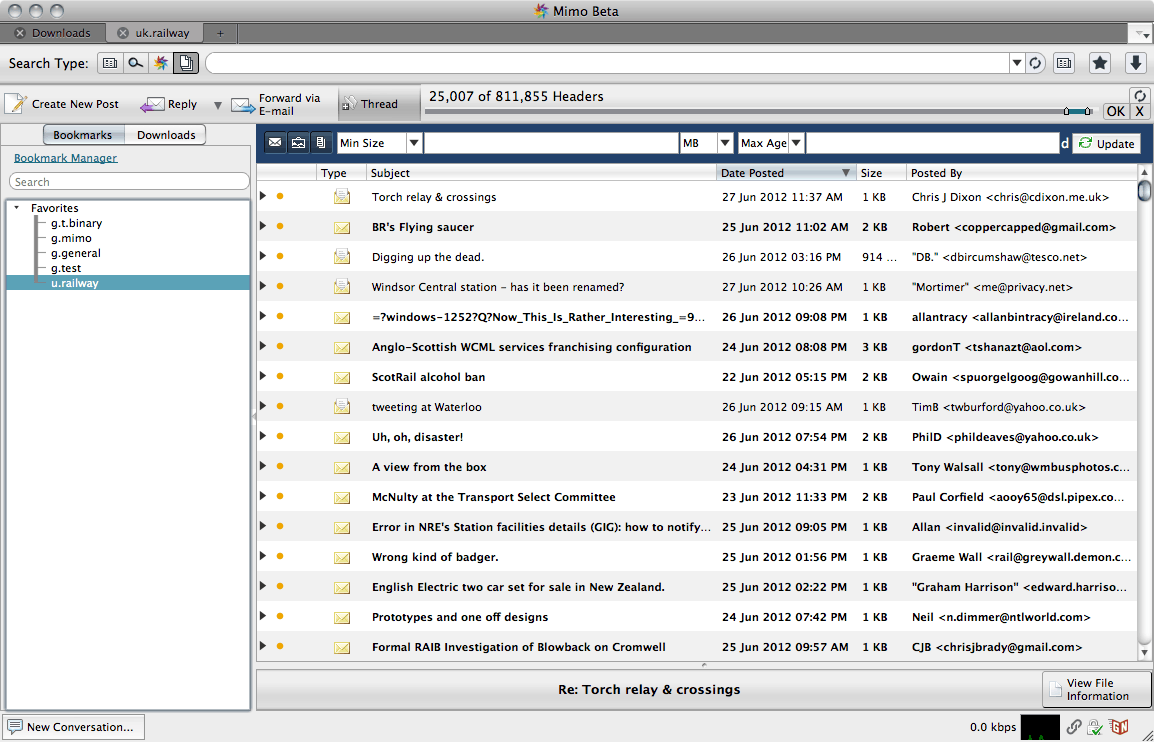Click the padlock with checkmark status icon
Viewport: 1154px width, 742px height.
pyautogui.click(x=1094, y=727)
